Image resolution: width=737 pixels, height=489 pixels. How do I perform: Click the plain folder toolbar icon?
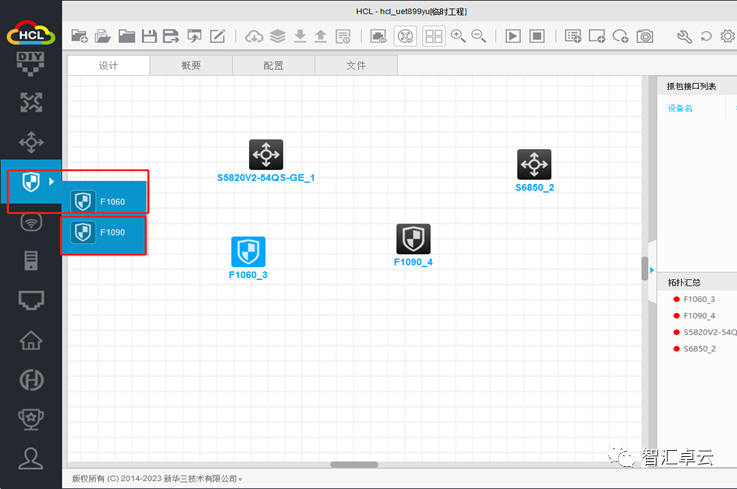tap(126, 36)
